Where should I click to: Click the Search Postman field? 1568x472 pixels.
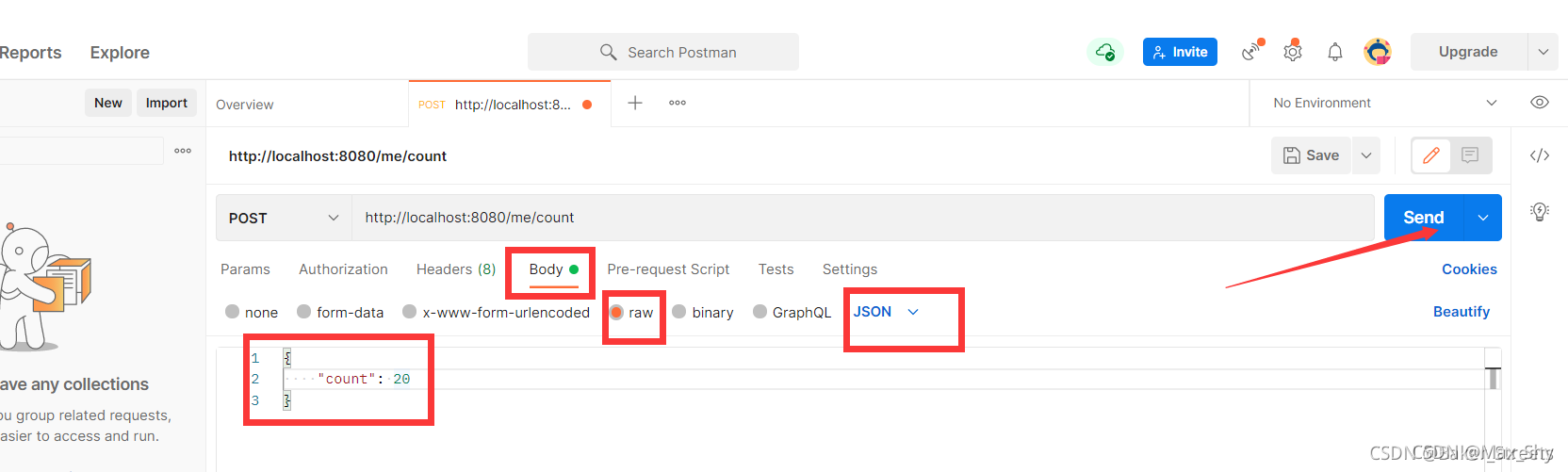[x=663, y=52]
